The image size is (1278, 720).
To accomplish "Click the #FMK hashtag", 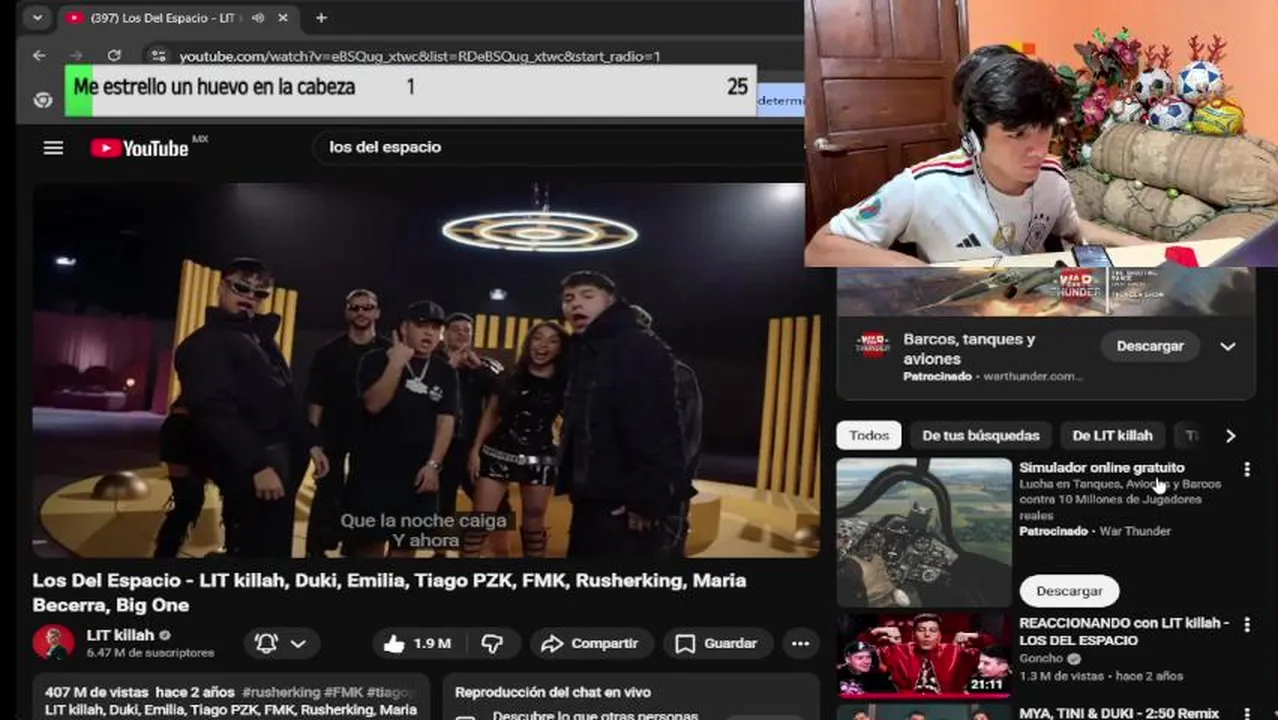I will click(344, 692).
